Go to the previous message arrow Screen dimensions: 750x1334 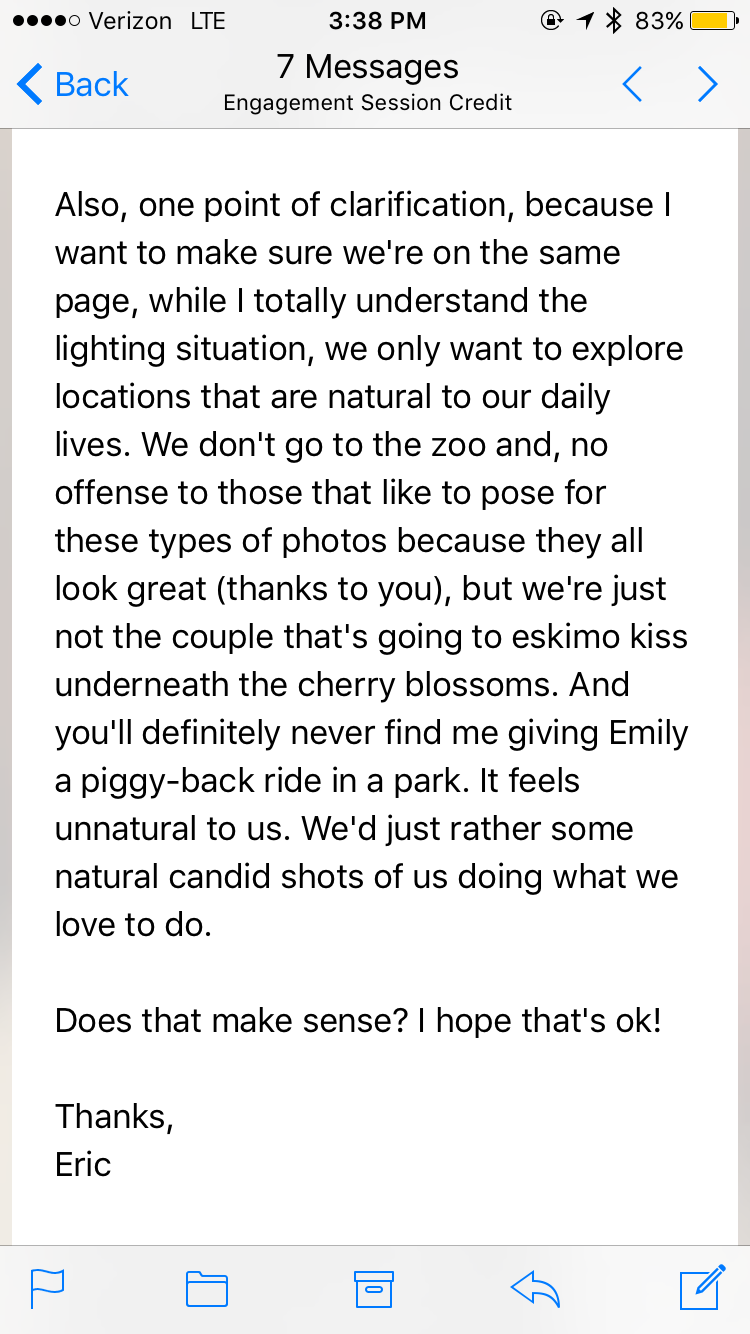point(632,85)
